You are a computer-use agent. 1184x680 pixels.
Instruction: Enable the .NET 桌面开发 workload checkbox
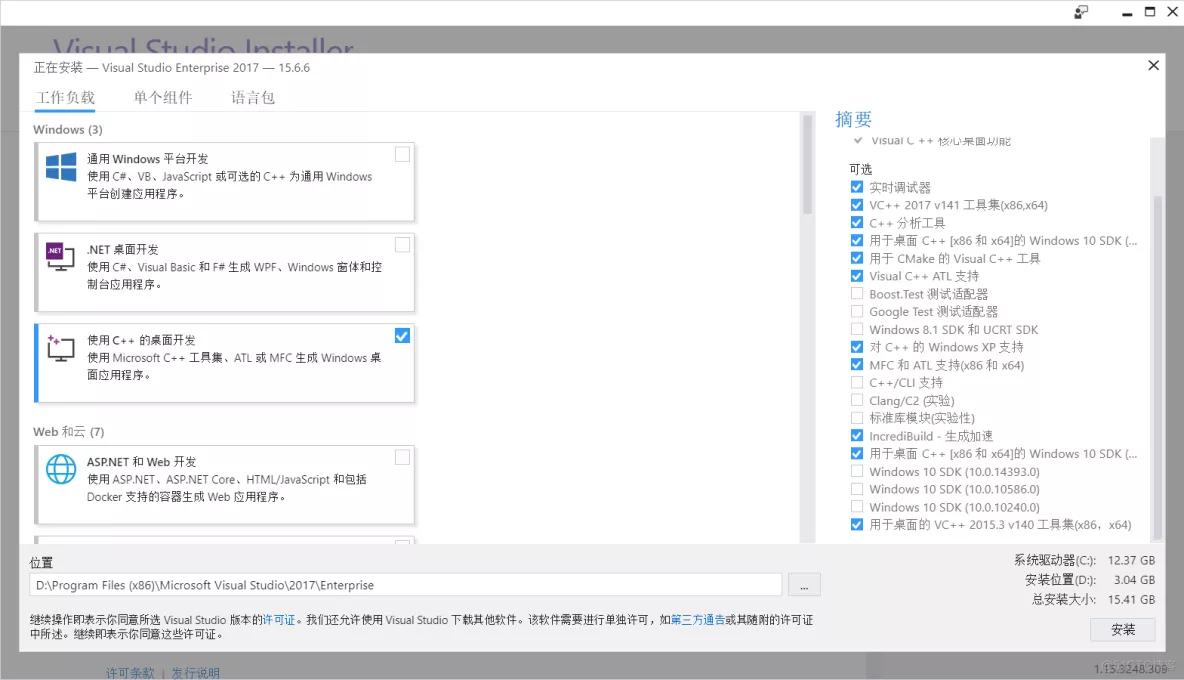pyautogui.click(x=402, y=245)
